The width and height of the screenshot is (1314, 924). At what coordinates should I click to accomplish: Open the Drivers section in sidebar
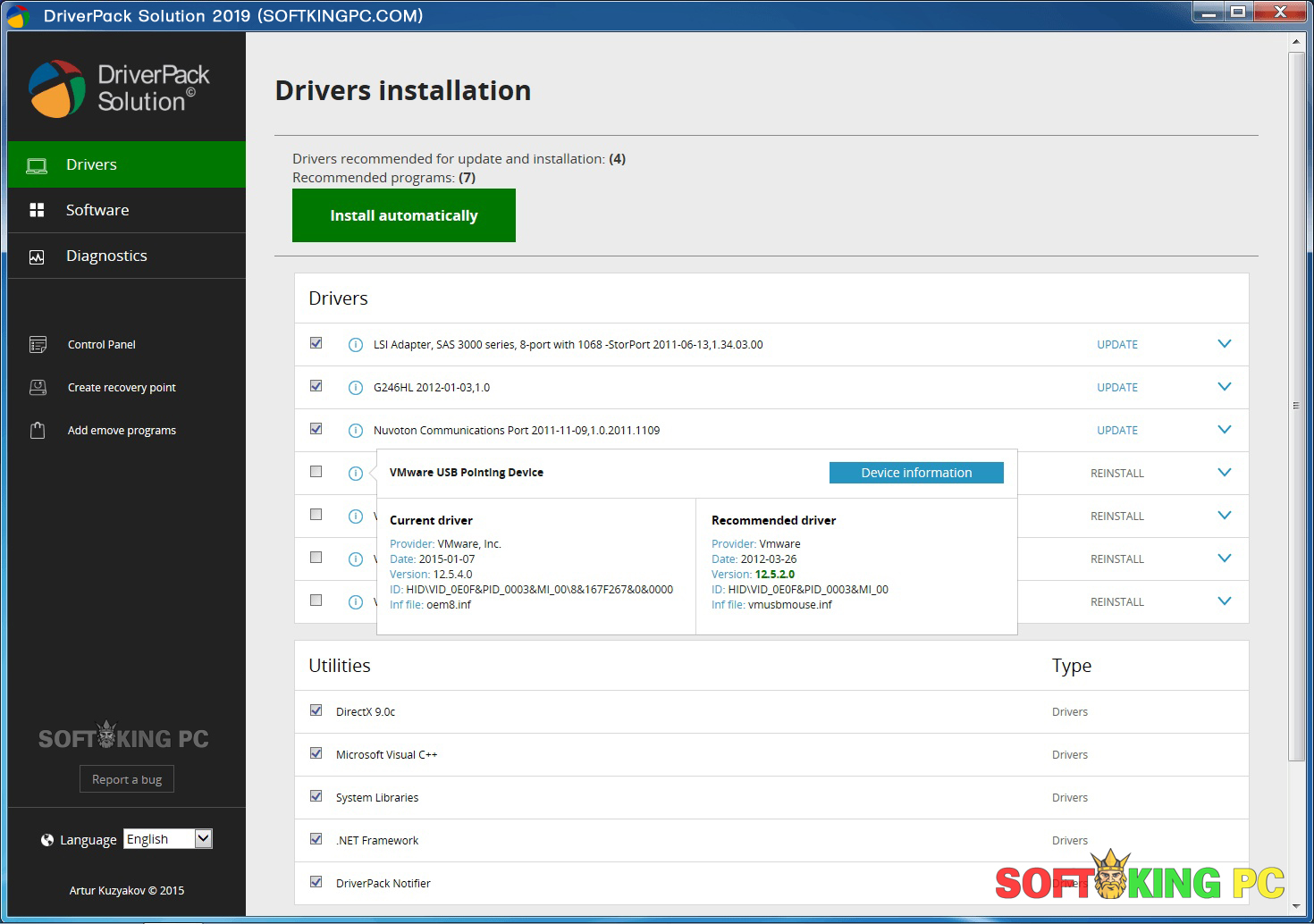127,164
